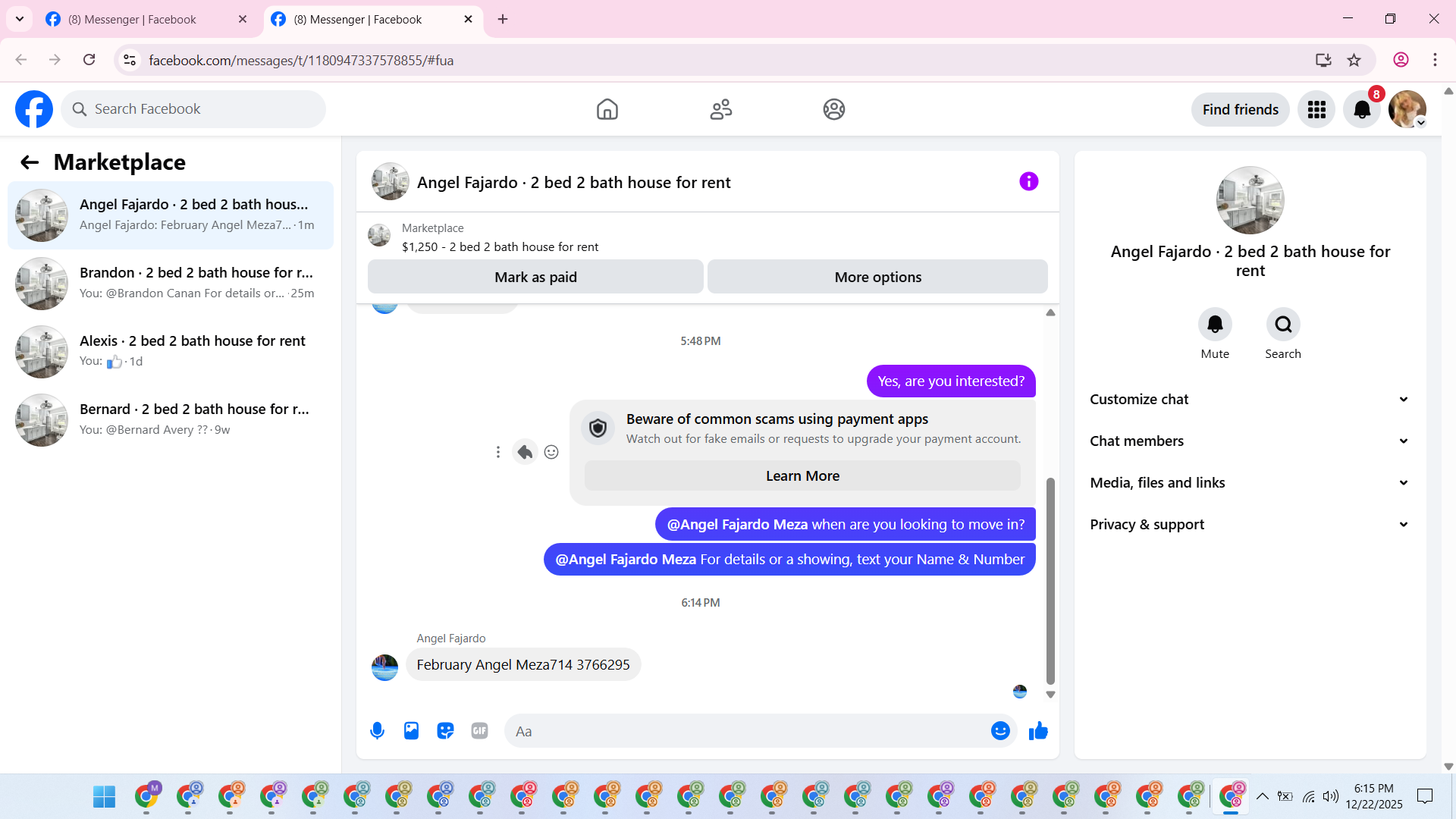Screen dimensions: 1456x819
Task: Expand Media, files and links section
Action: (x=1250, y=483)
